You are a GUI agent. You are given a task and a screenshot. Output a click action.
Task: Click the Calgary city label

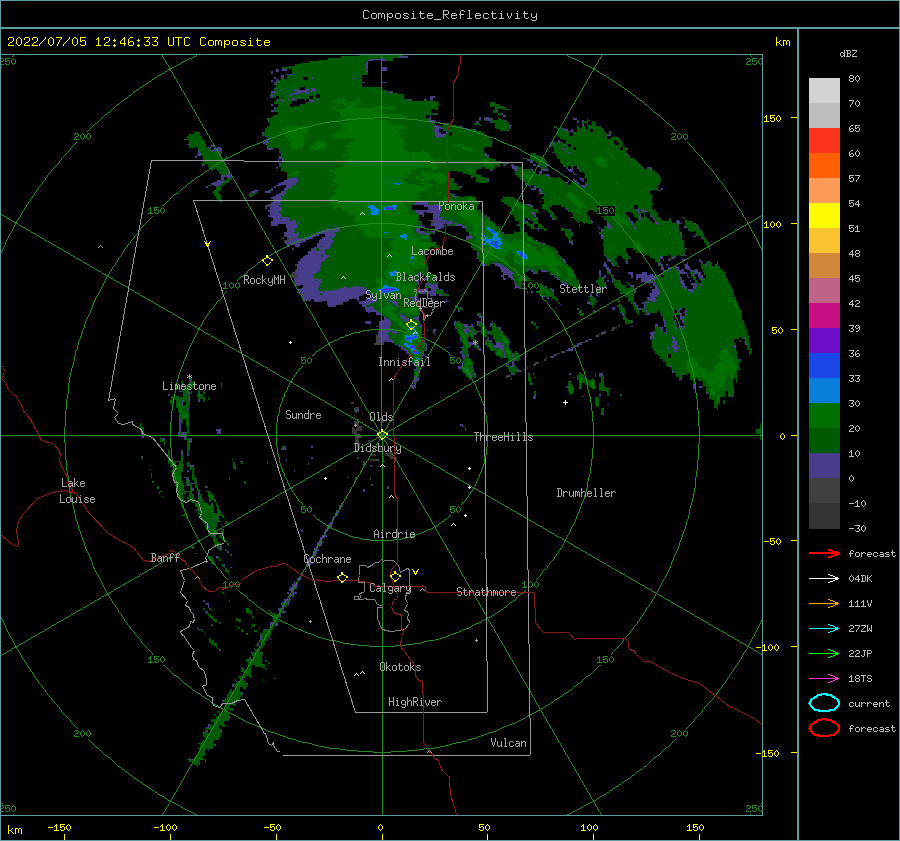pos(390,588)
